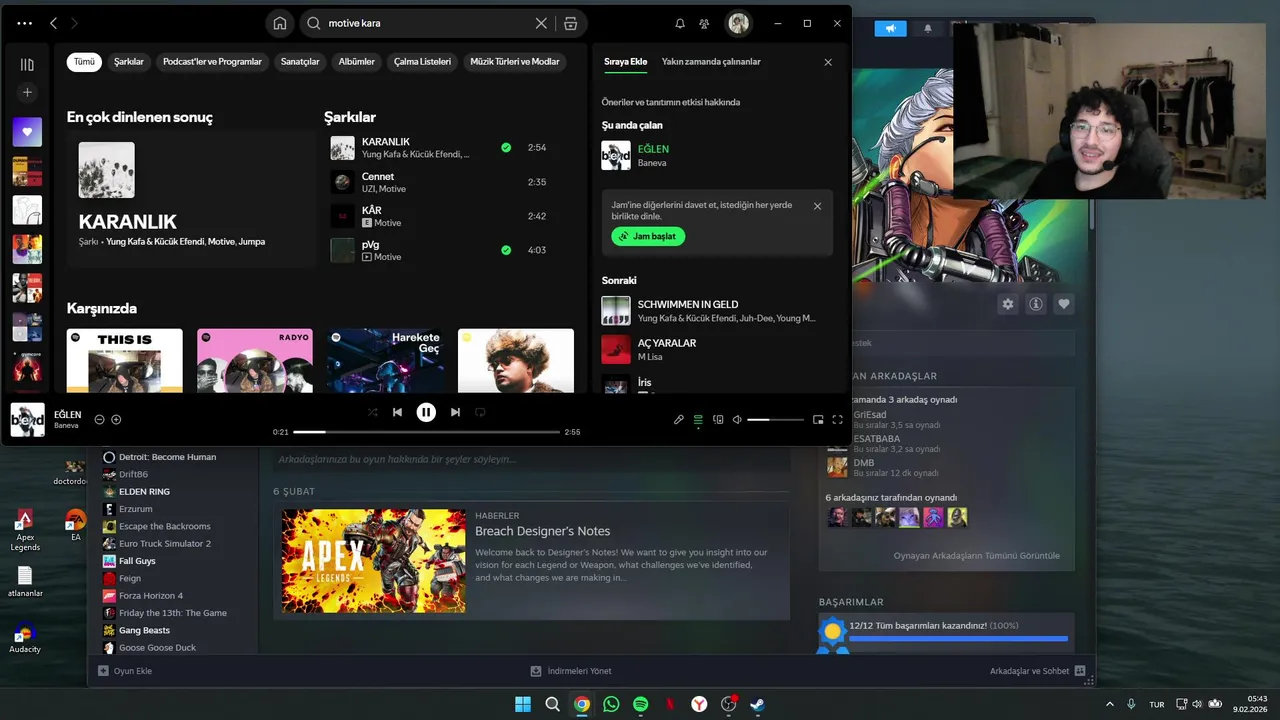Open Arkadaşlar ve Sohbet in Steam
Image resolution: width=1280 pixels, height=720 pixels.
click(x=1037, y=671)
